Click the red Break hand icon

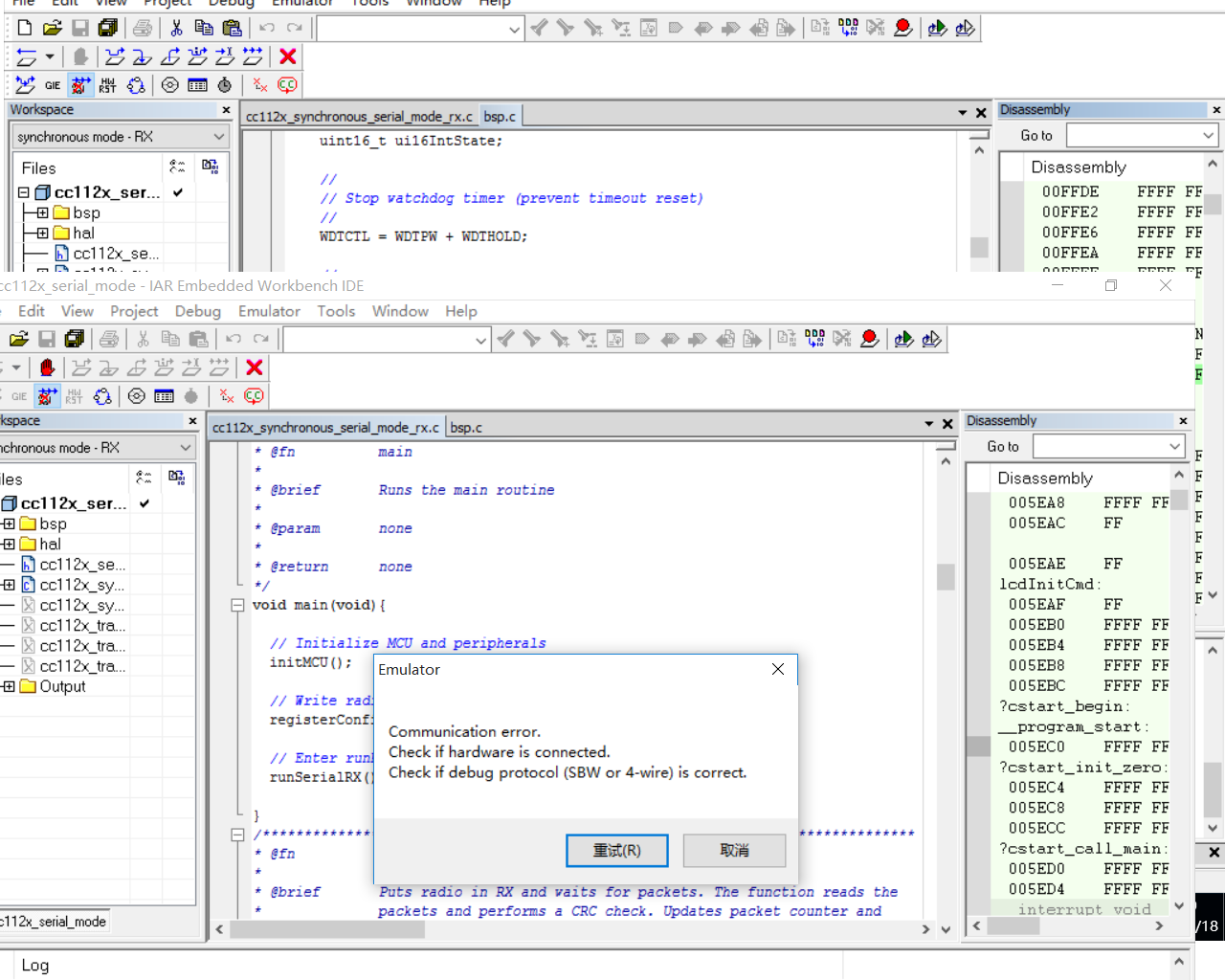tap(47, 367)
